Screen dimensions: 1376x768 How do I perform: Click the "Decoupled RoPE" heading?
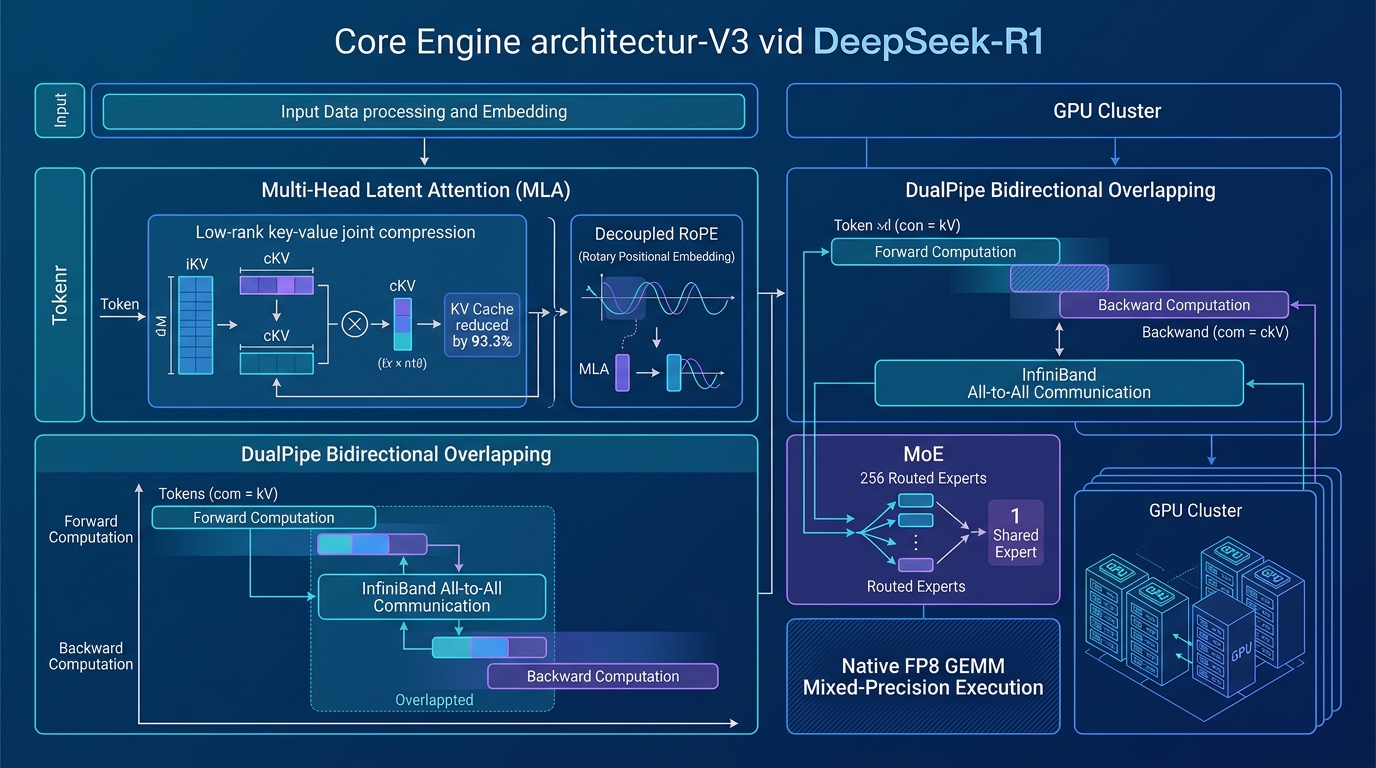[656, 234]
